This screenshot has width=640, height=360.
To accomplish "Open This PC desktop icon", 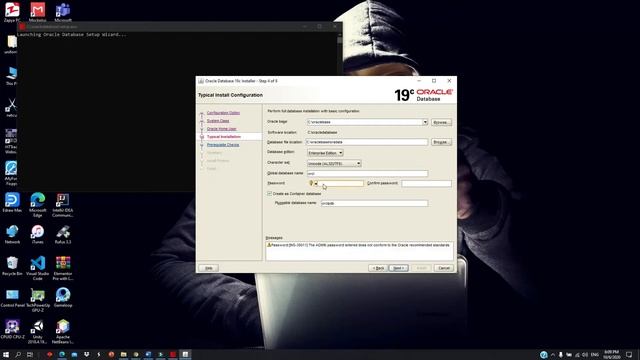I will 12,76.
